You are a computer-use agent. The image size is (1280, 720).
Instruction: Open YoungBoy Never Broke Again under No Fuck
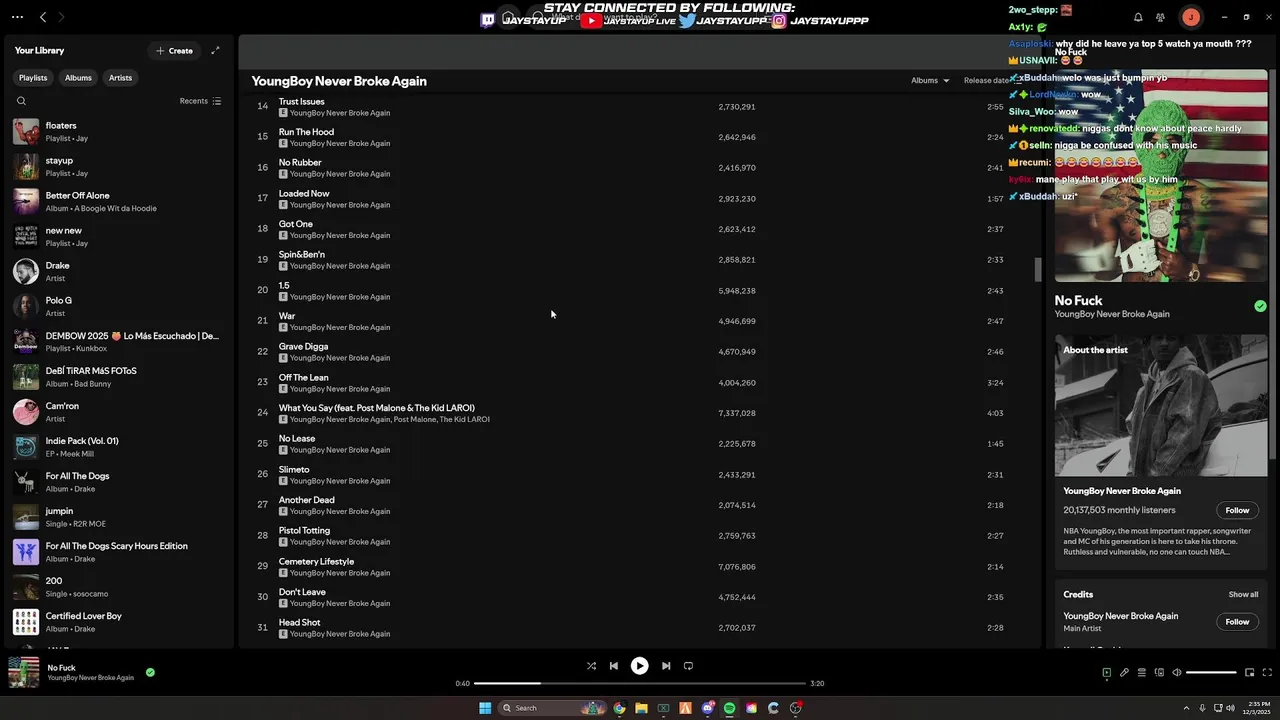(x=1112, y=314)
